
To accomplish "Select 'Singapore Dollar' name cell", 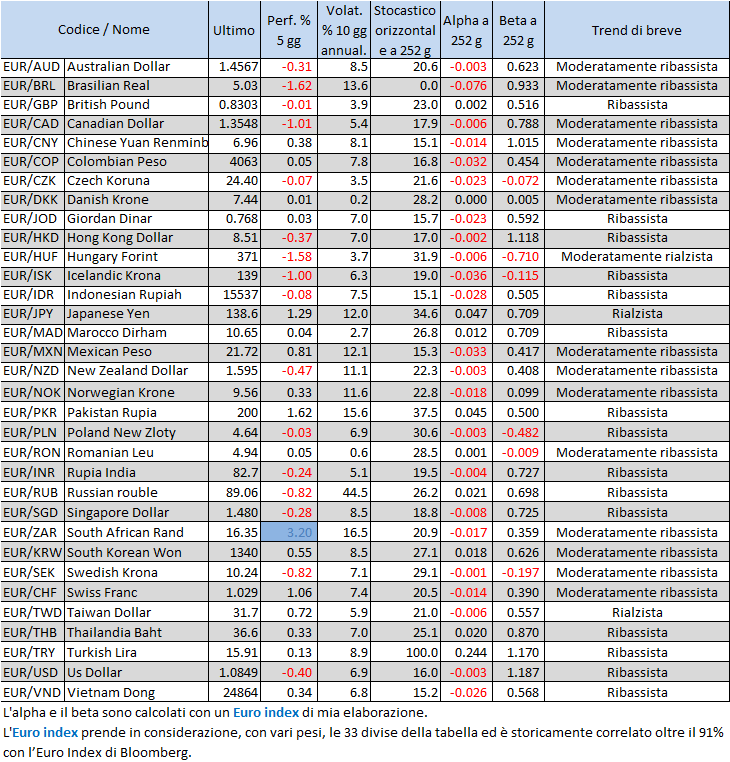I will coord(137,512).
